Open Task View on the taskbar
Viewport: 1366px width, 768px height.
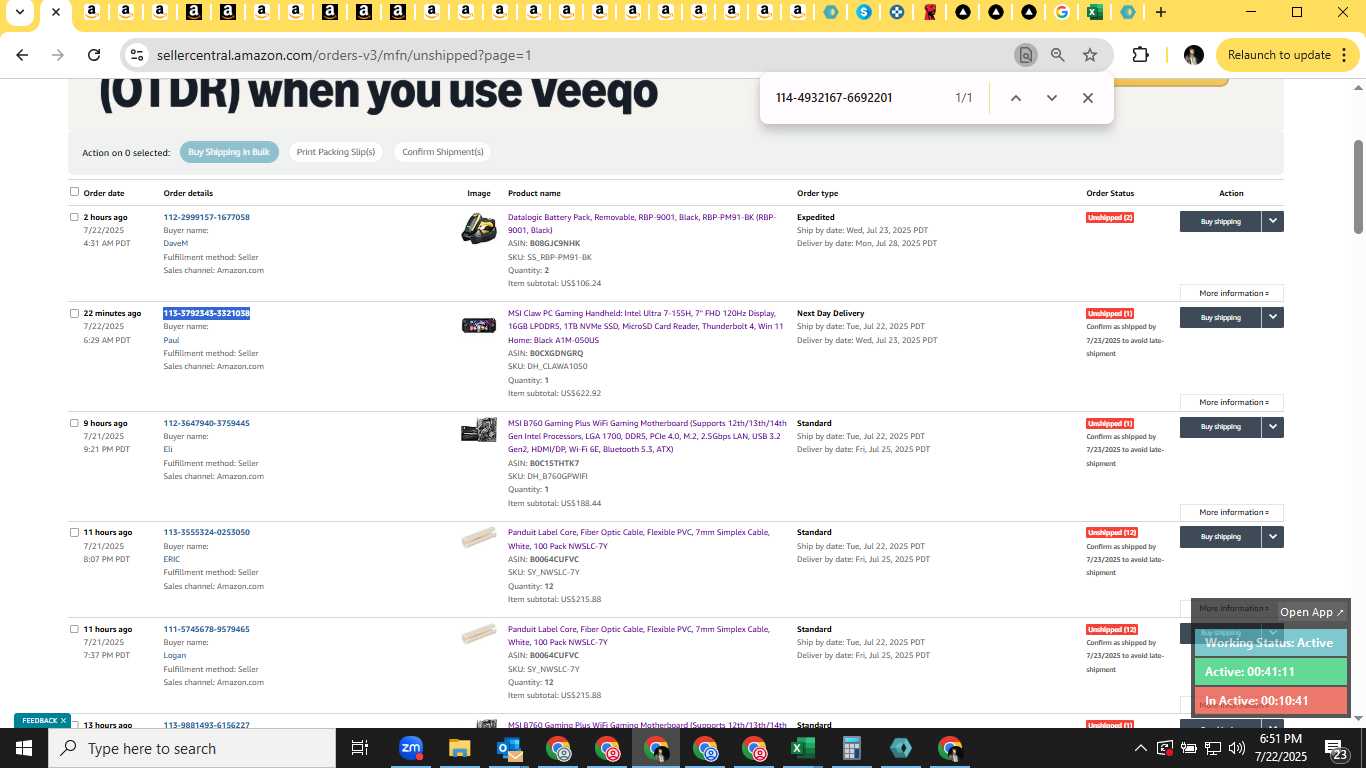360,748
